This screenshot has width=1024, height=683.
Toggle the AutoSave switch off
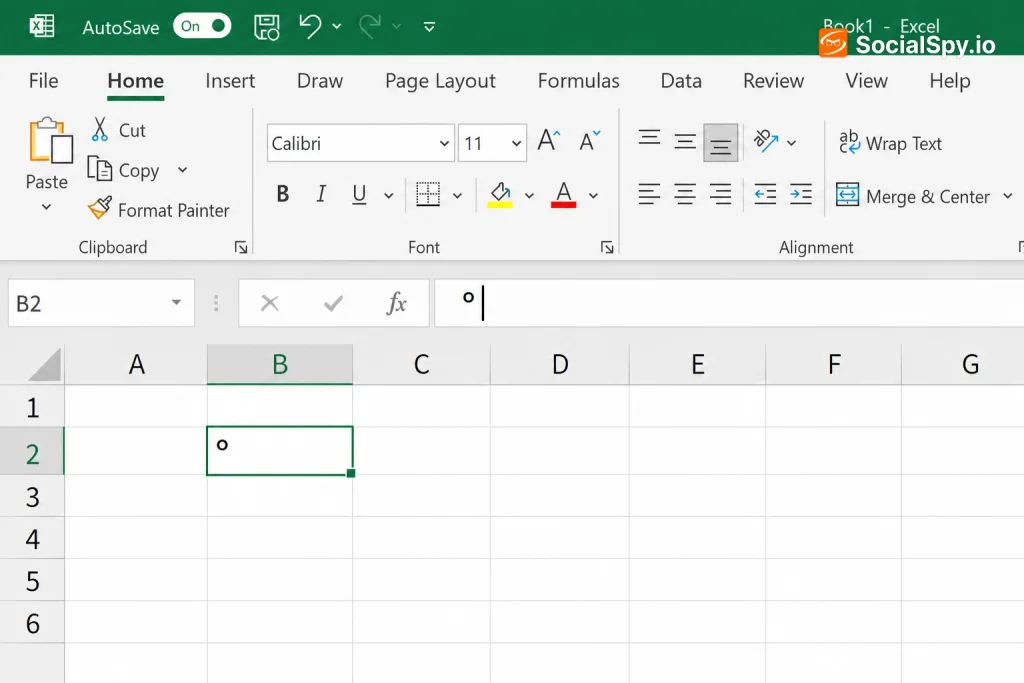(x=202, y=26)
